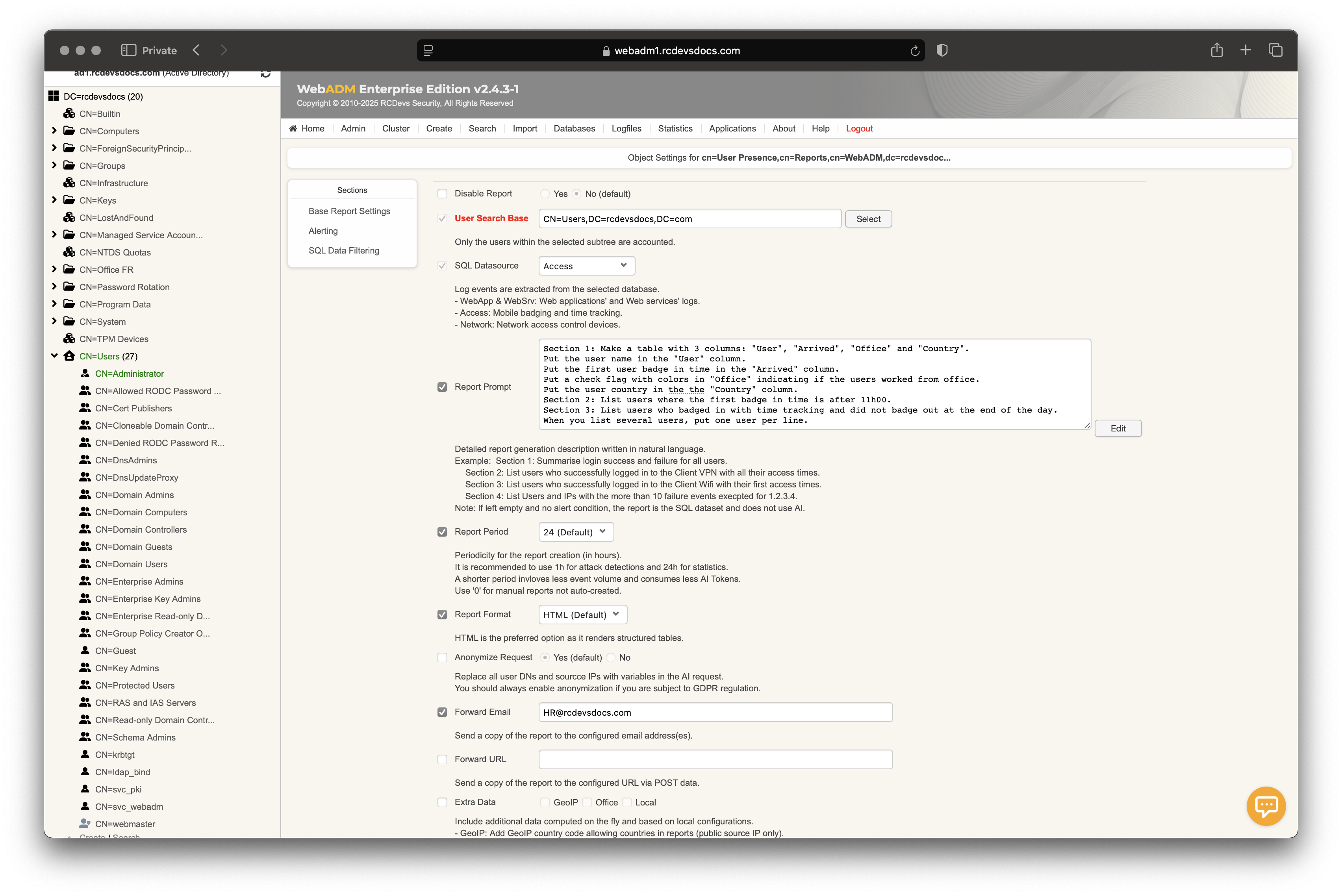Viewport: 1342px width, 896px height.
Task: Click into the Report Prompt text area
Action: [814, 384]
